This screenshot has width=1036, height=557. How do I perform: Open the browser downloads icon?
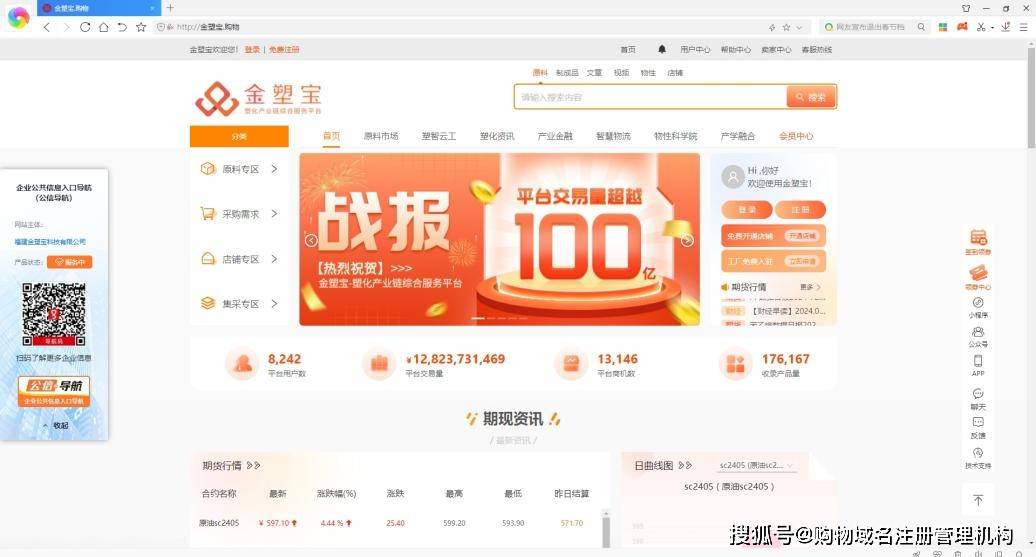(1006, 27)
